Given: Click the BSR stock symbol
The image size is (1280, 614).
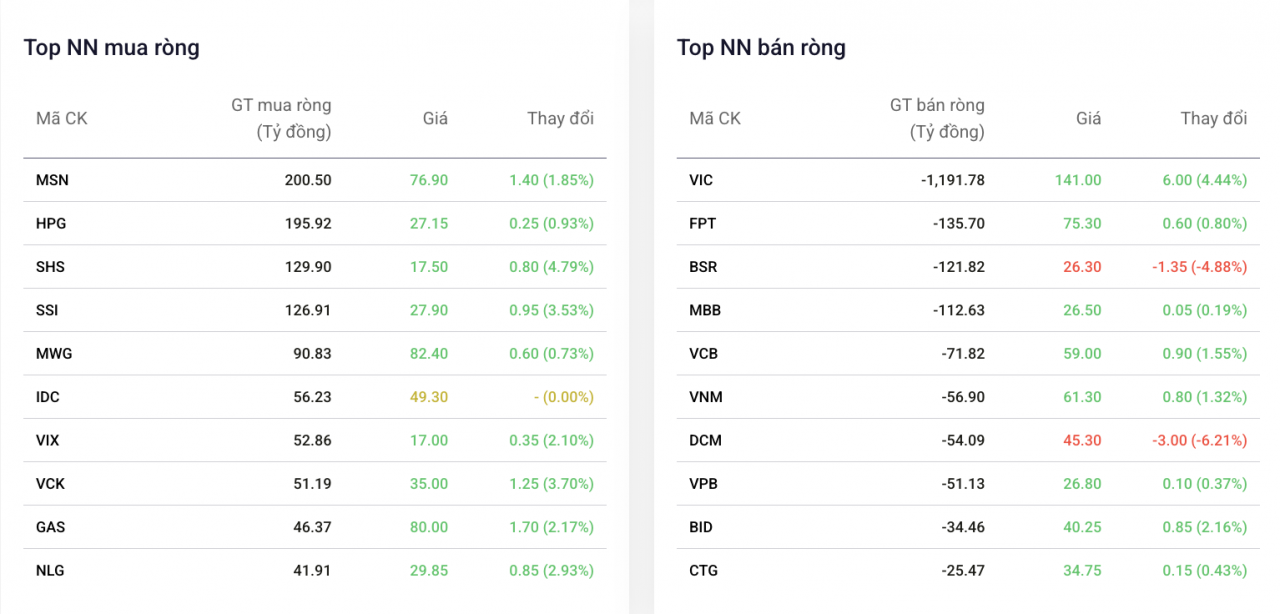Looking at the screenshot, I should click(703, 267).
